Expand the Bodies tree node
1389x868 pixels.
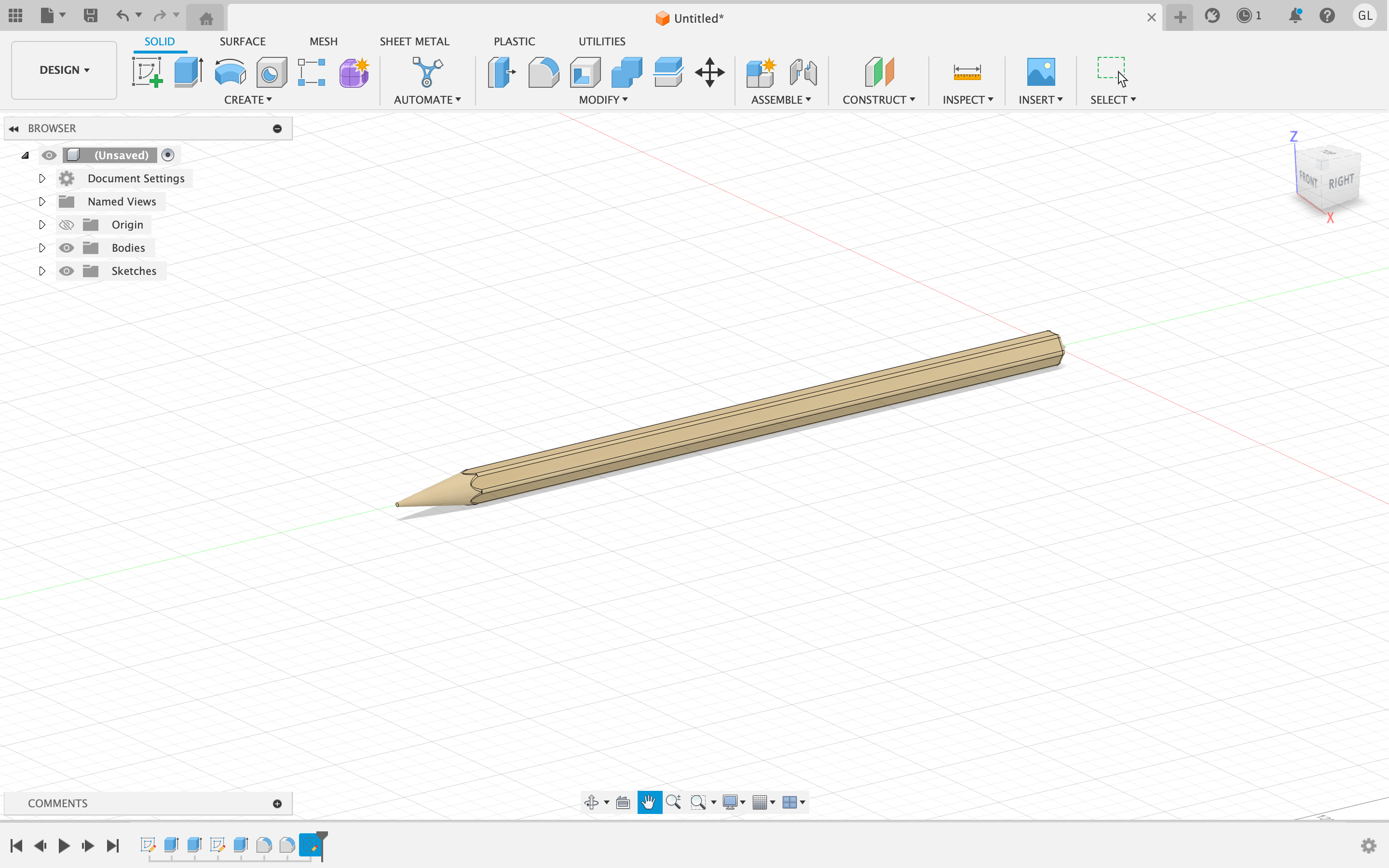tap(42, 248)
